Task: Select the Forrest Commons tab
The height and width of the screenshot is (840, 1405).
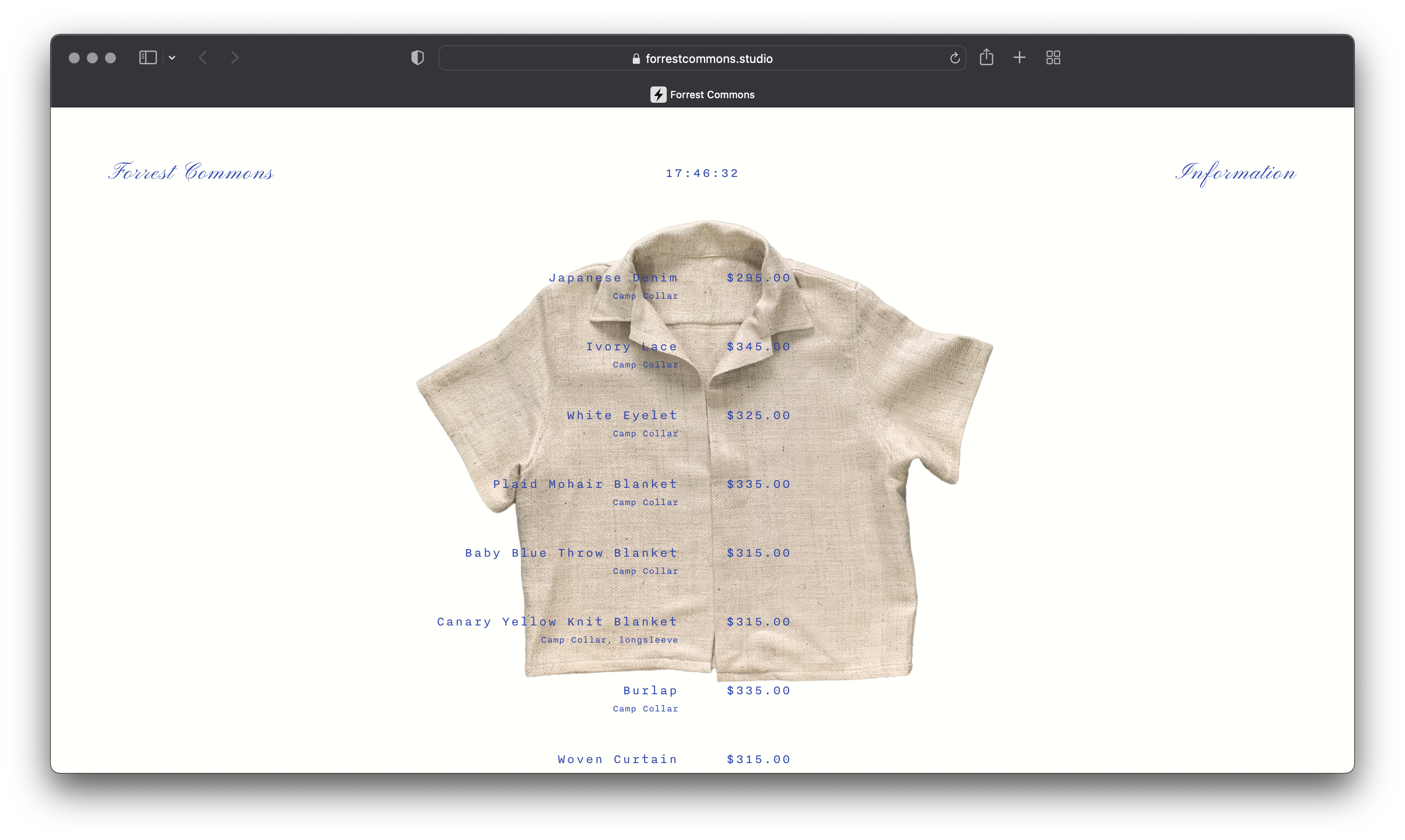Action: tap(702, 95)
